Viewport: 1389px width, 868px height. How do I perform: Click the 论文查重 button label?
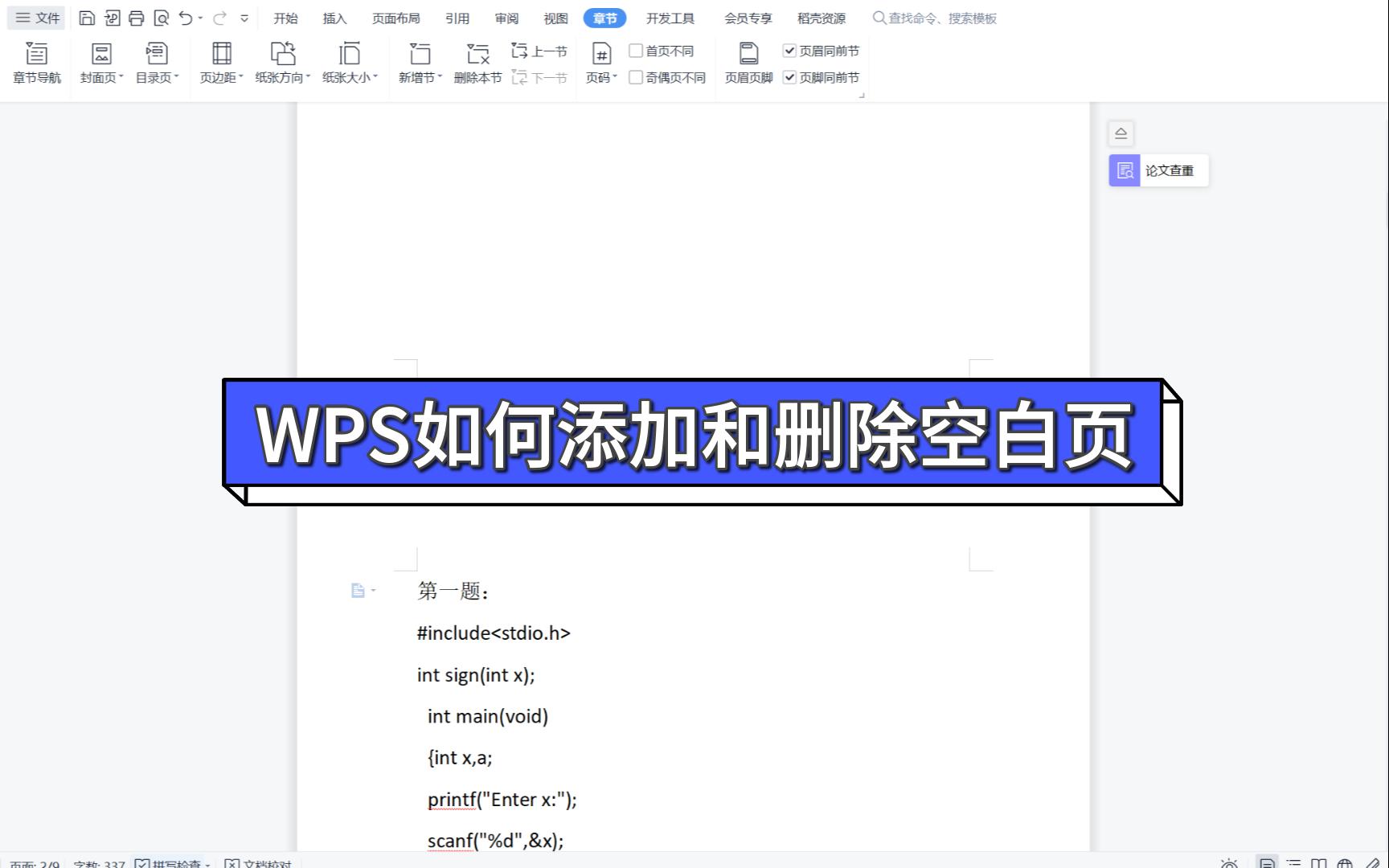click(1170, 170)
